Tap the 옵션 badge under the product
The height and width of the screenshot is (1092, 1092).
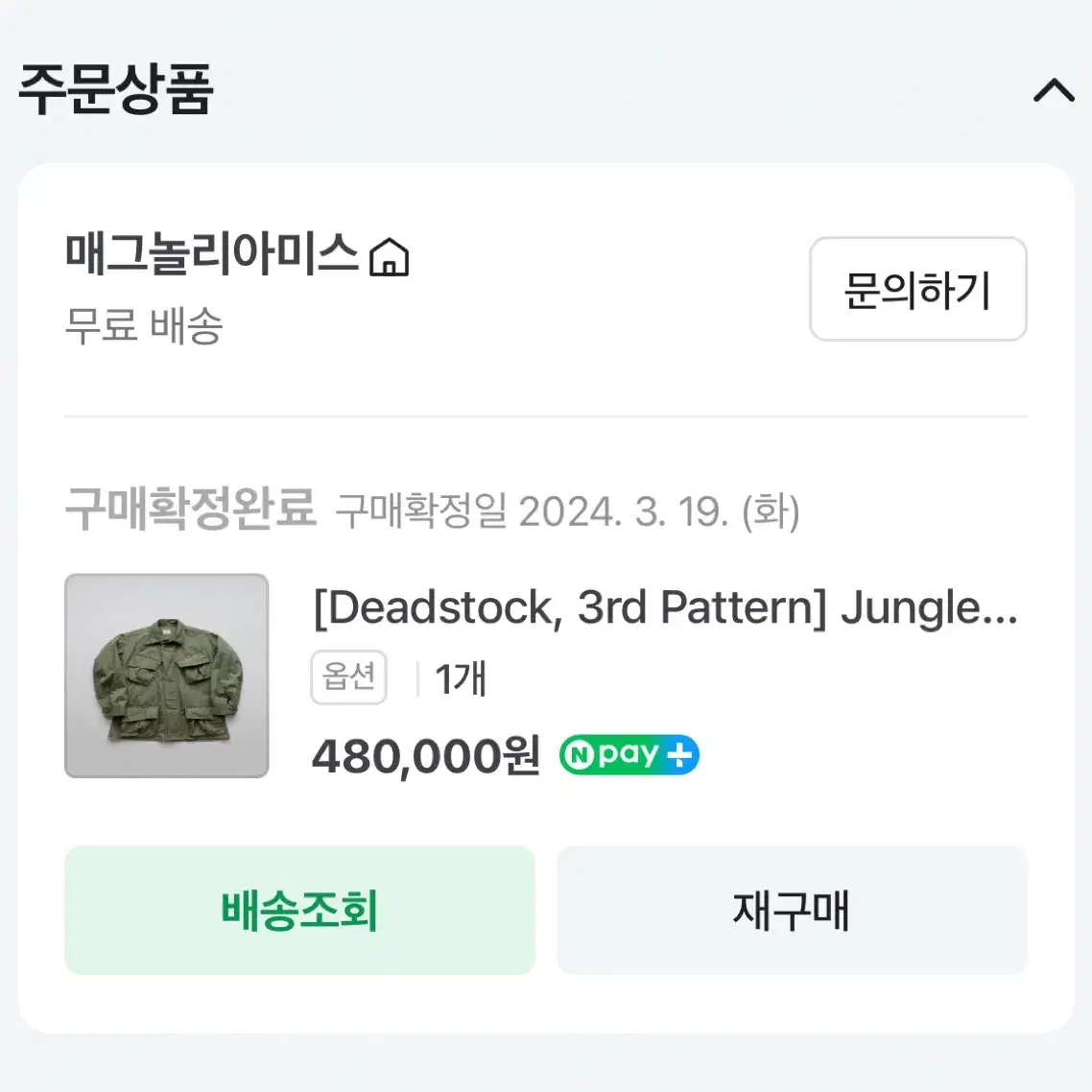pyautogui.click(x=349, y=677)
